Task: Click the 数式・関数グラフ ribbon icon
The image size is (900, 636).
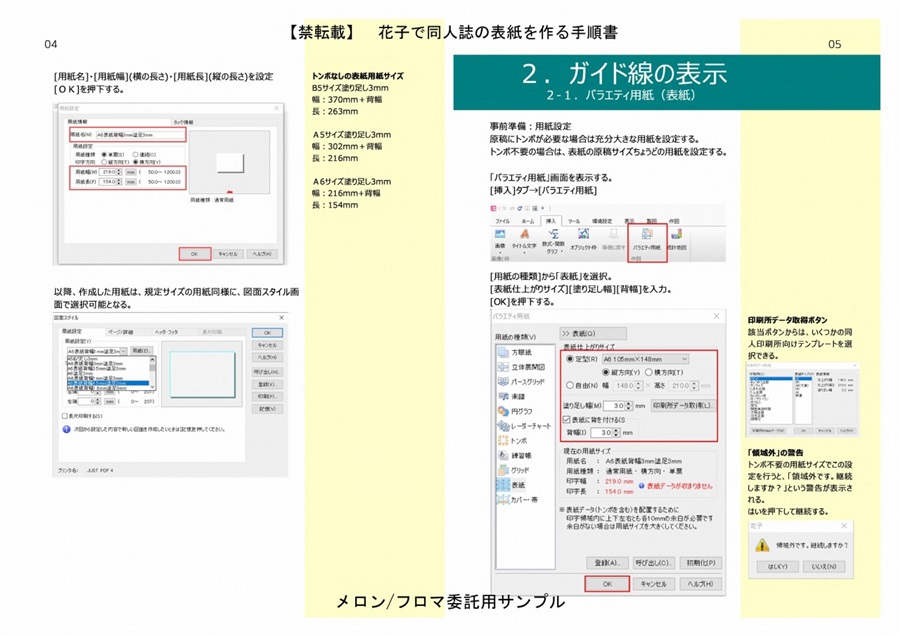Action: (x=553, y=234)
